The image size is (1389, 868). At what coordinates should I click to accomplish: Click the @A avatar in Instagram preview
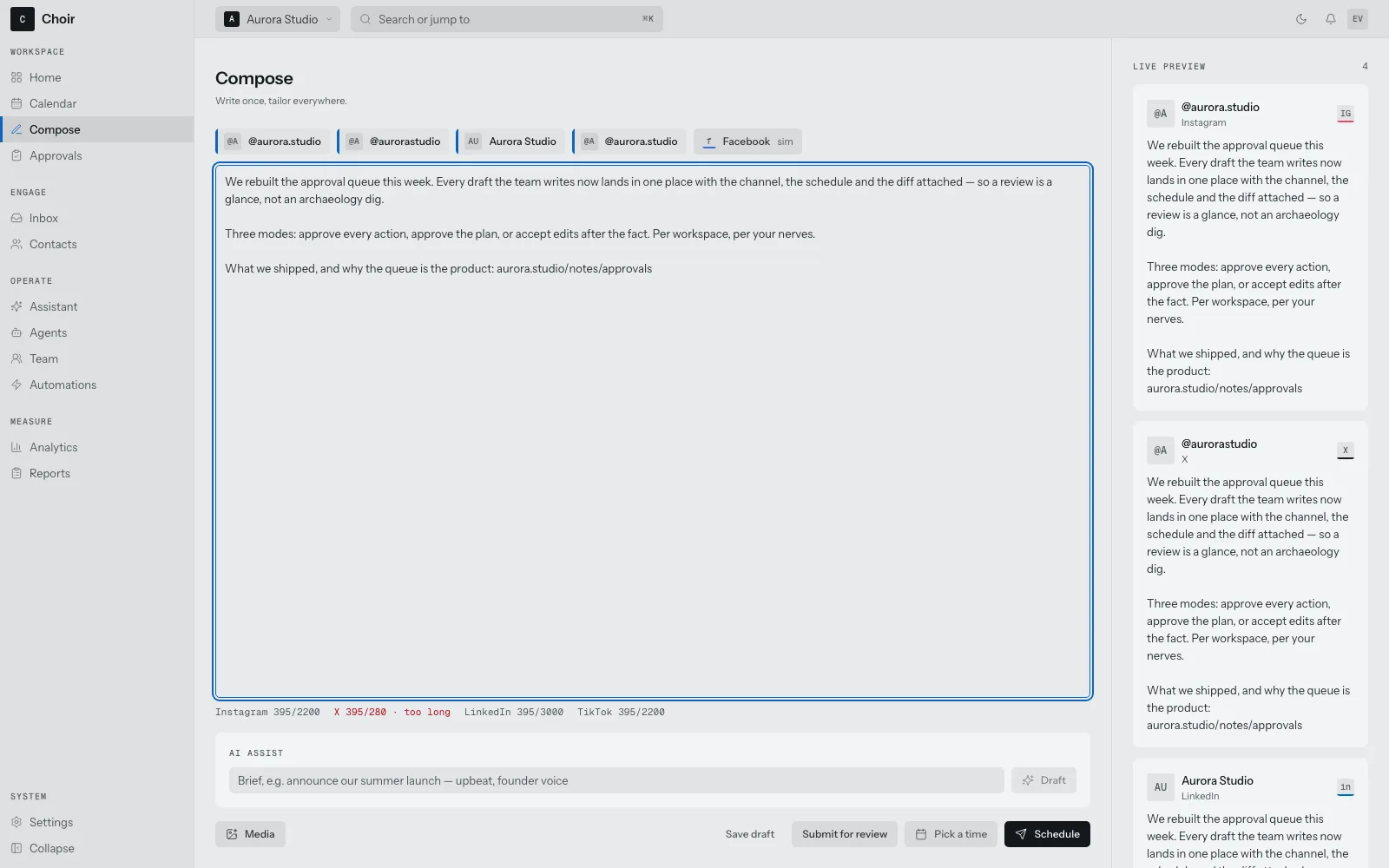click(1161, 114)
